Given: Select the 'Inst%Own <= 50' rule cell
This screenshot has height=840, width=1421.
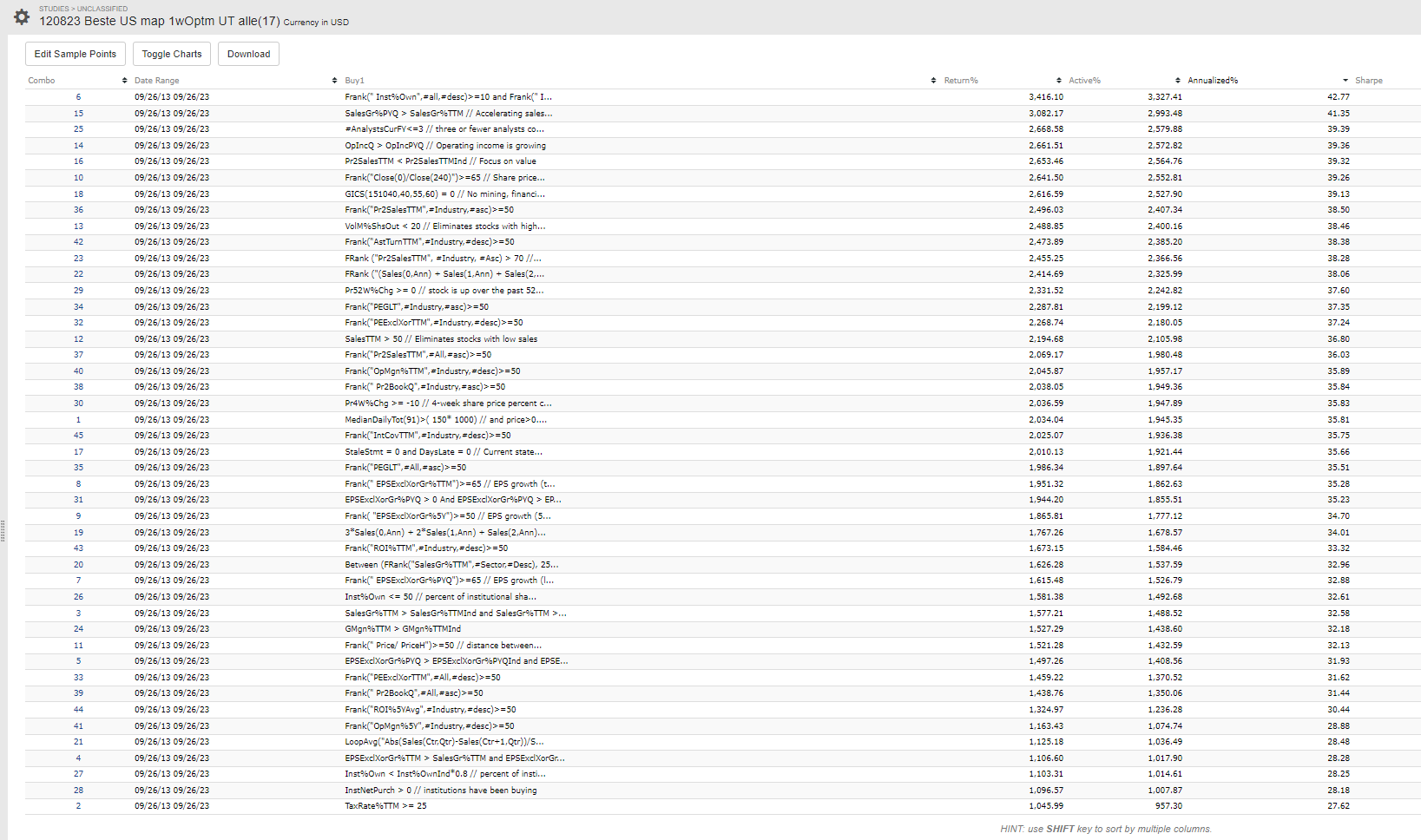Looking at the screenshot, I should pyautogui.click(x=441, y=597).
